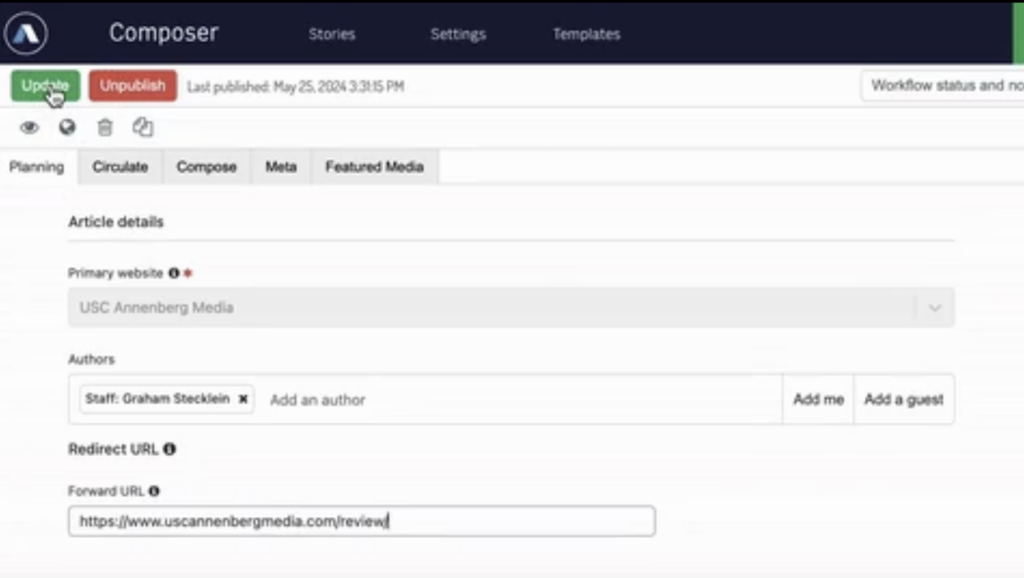This screenshot has height=578, width=1024.
Task: Click the globe icon in the toolbar
Action: pos(67,127)
